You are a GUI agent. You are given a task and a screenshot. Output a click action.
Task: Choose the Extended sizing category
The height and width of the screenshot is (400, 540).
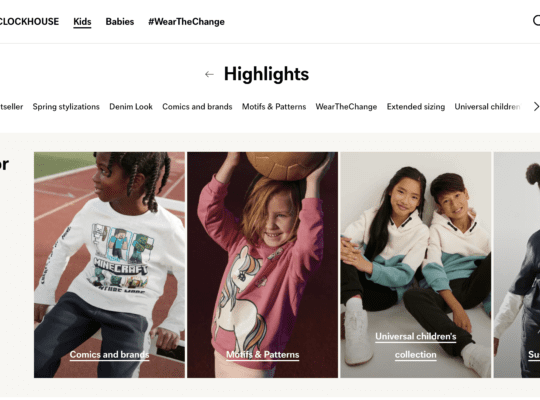pyautogui.click(x=416, y=107)
